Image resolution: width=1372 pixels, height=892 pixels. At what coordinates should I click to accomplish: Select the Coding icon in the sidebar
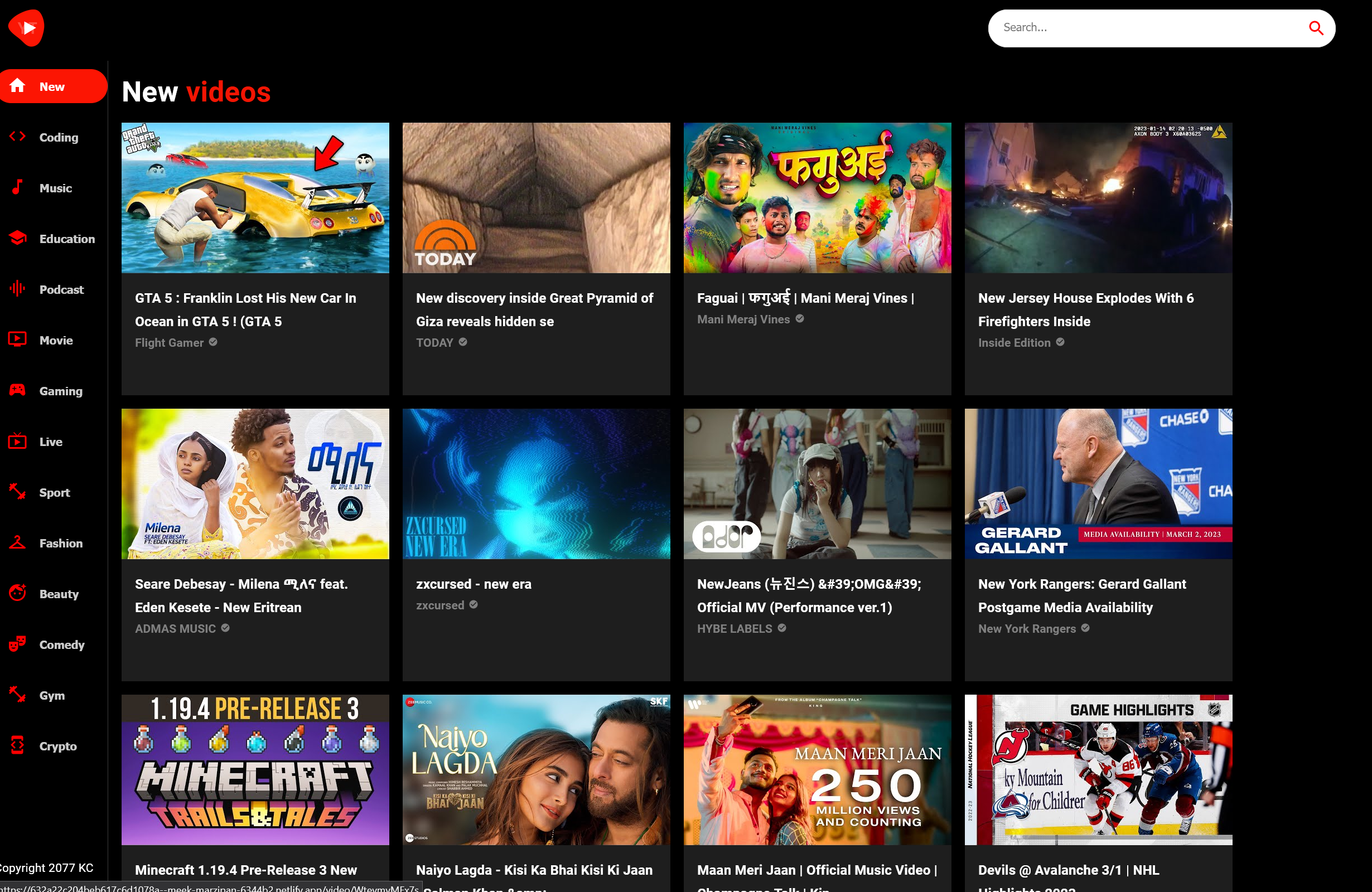click(x=17, y=137)
